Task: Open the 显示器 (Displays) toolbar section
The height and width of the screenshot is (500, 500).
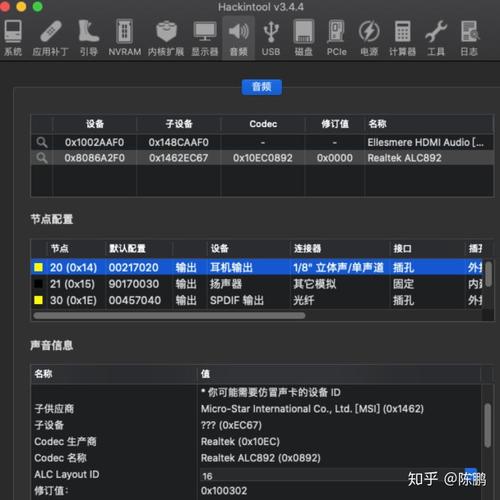Action: (x=205, y=37)
